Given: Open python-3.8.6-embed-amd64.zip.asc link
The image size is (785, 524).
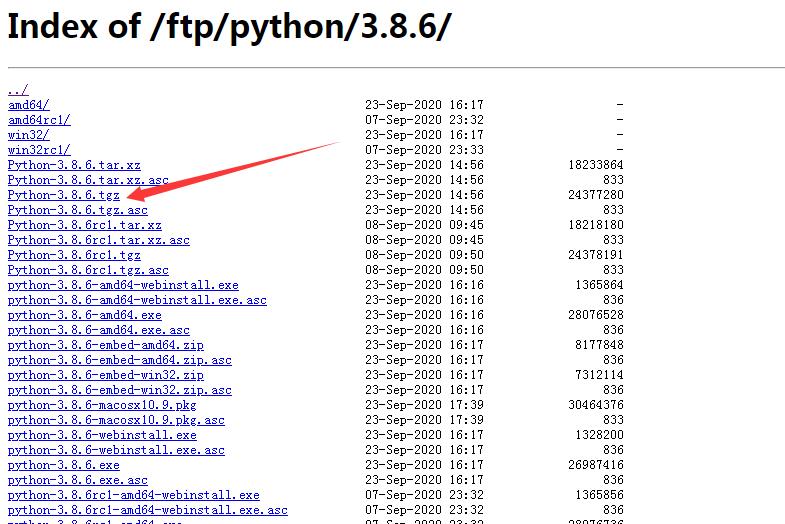Looking at the screenshot, I should tap(120, 360).
